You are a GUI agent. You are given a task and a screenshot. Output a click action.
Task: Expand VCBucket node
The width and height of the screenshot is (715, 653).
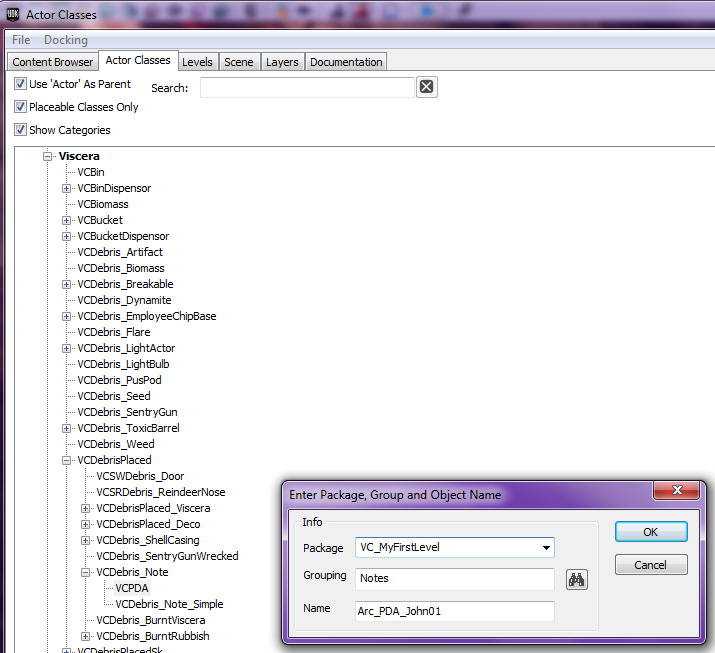click(x=67, y=220)
